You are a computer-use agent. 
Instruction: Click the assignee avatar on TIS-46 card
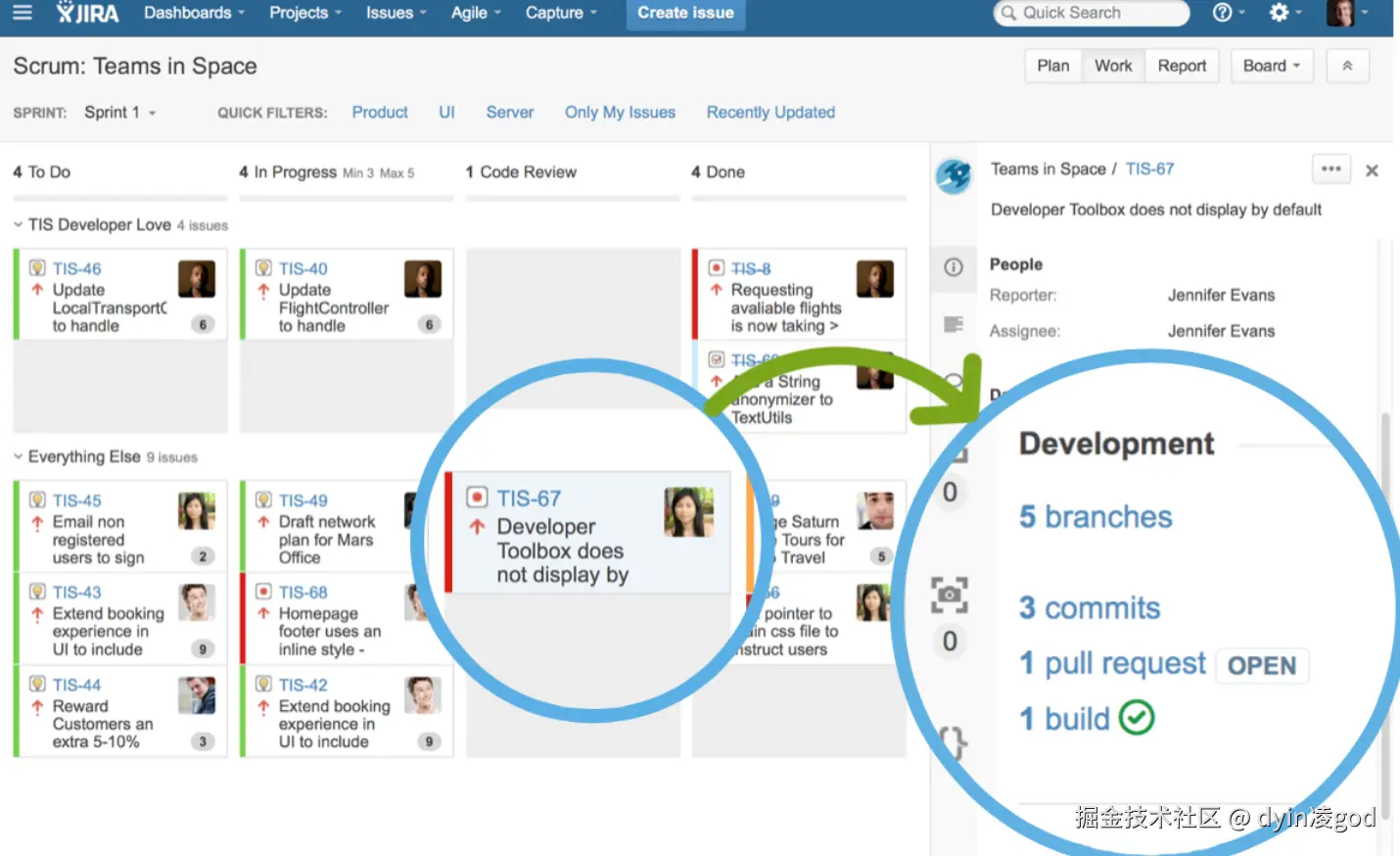click(x=197, y=279)
